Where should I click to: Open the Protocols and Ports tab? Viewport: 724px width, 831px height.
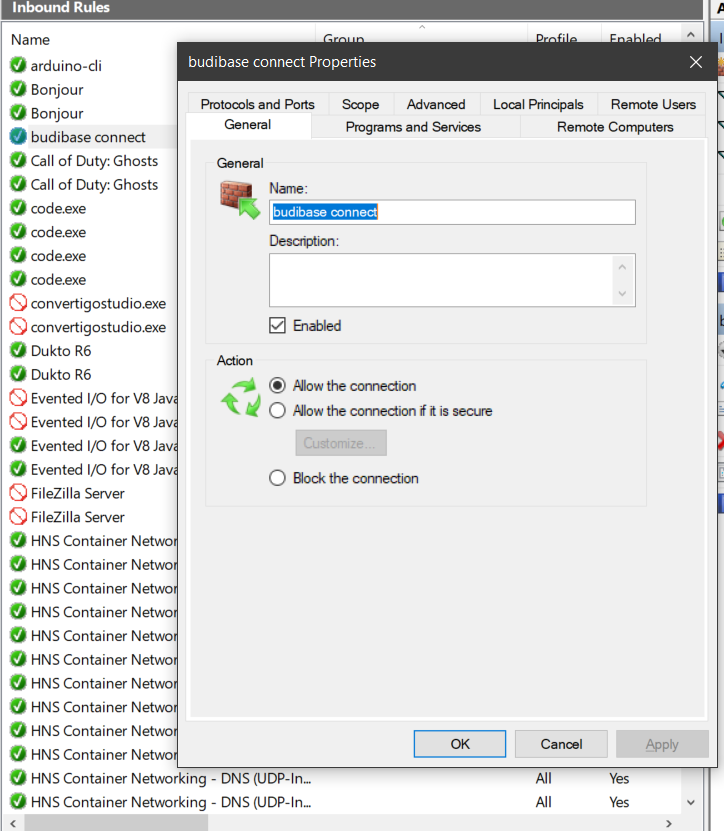[258, 104]
